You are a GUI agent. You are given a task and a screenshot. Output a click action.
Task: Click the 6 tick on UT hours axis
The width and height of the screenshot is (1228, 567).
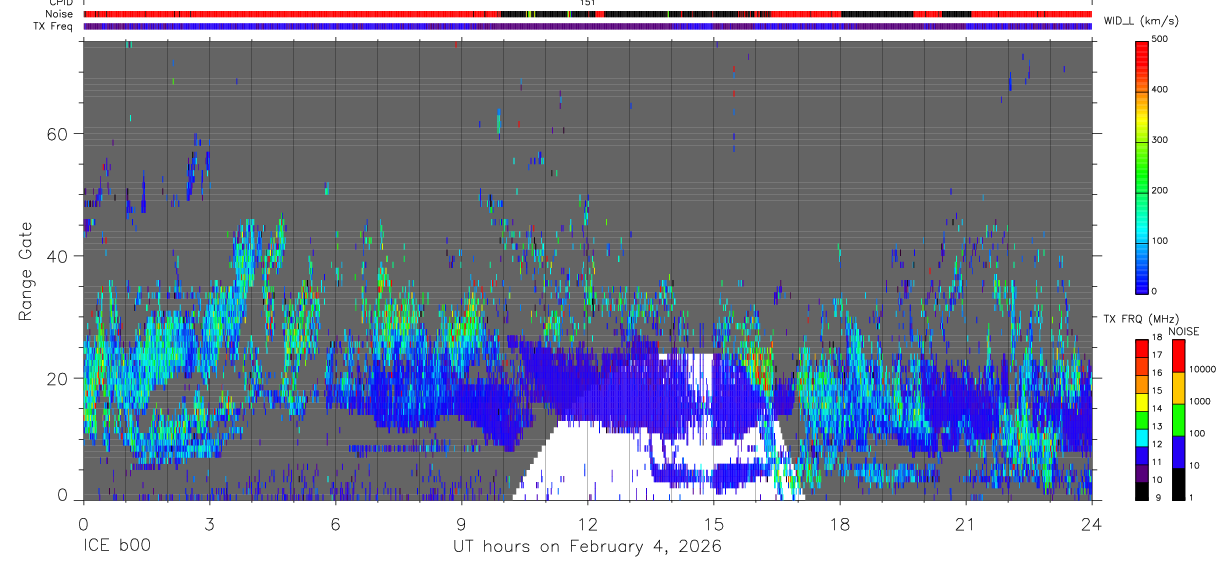coord(335,523)
